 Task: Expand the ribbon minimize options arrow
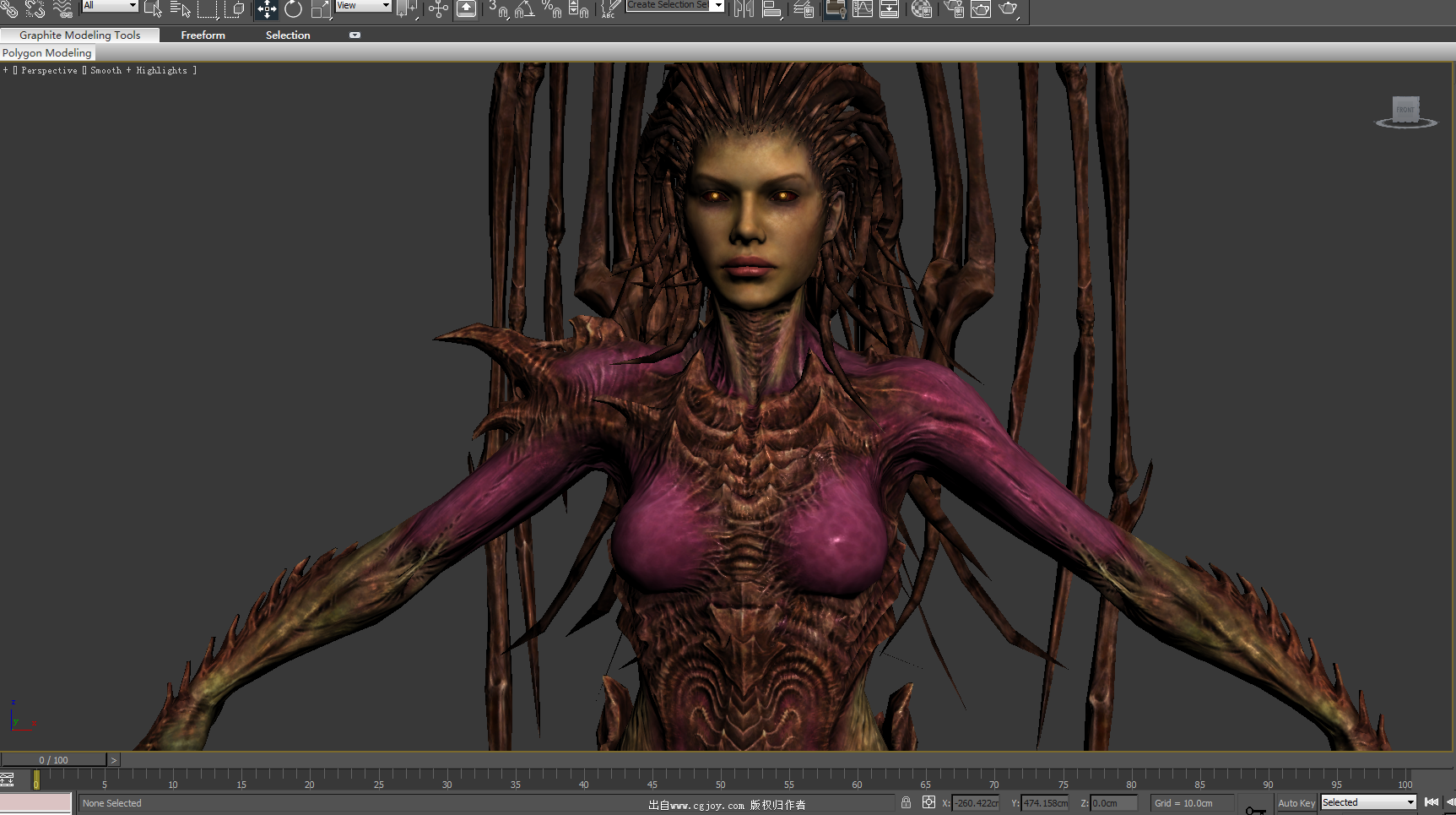(355, 35)
